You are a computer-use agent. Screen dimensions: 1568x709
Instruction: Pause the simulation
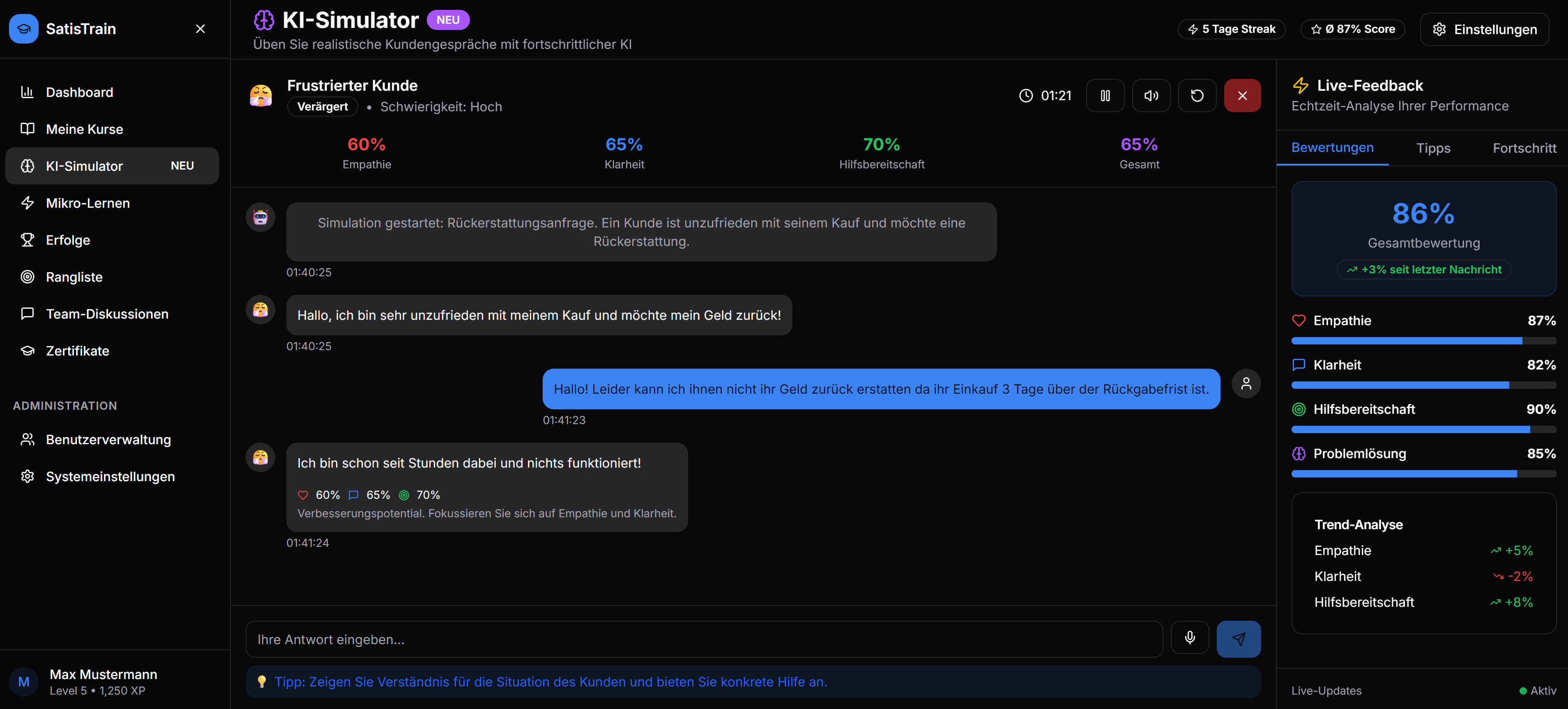click(1105, 96)
